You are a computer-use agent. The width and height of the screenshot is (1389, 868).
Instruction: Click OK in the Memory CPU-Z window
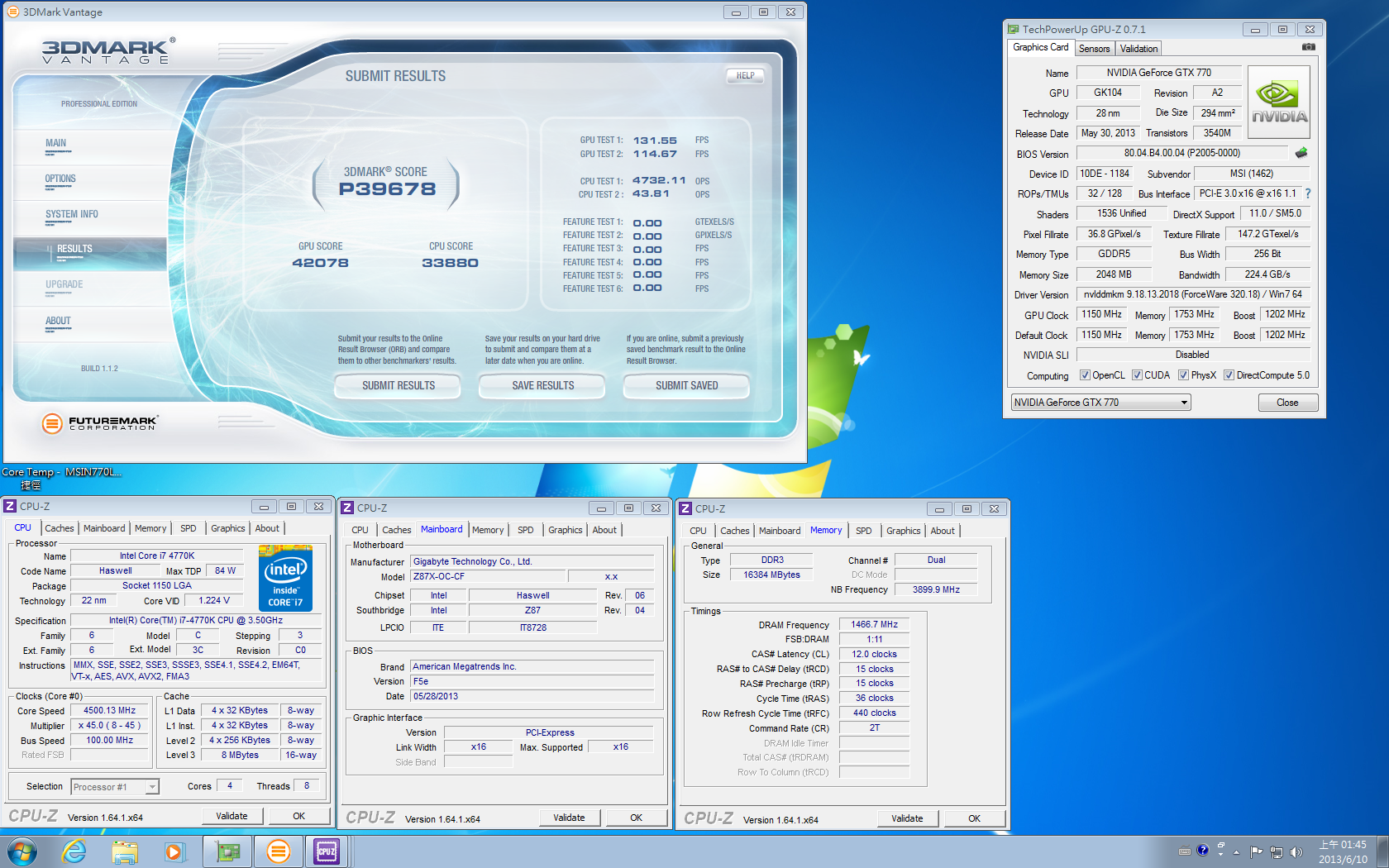(974, 818)
